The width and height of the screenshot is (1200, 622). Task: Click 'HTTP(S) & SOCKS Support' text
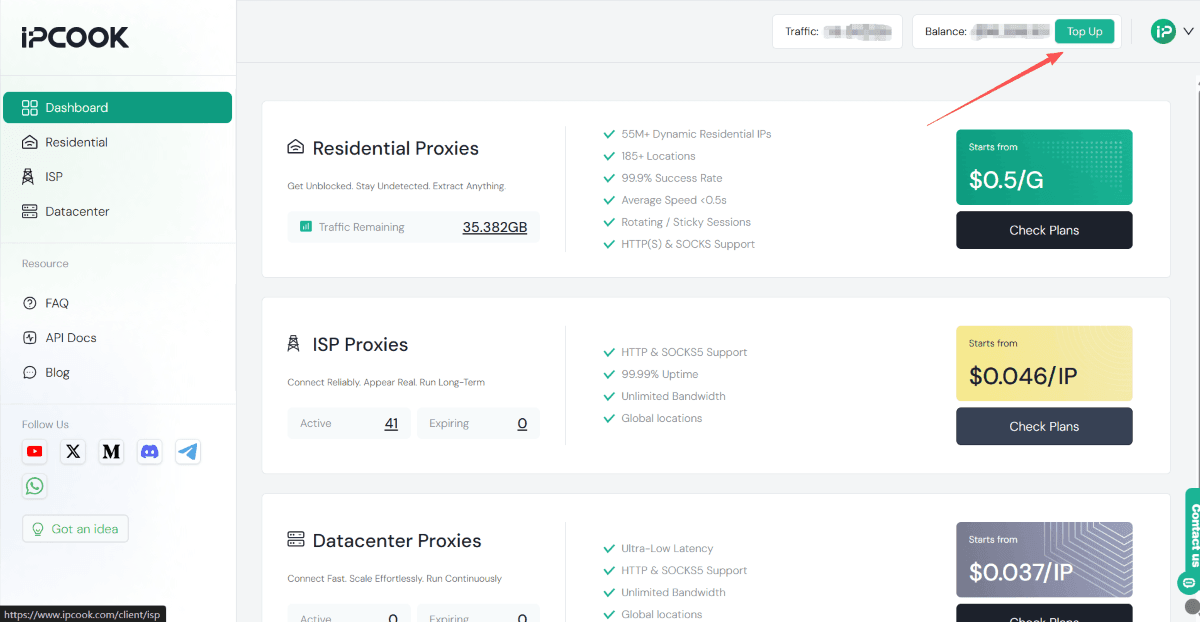pyautogui.click(x=688, y=244)
